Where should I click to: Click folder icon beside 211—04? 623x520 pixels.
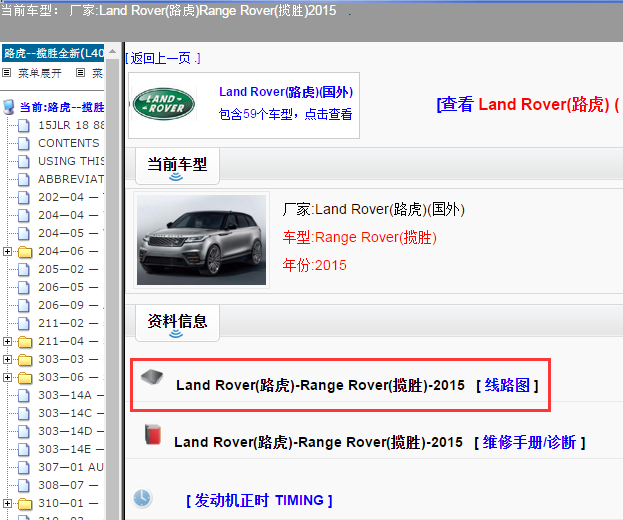[25, 341]
